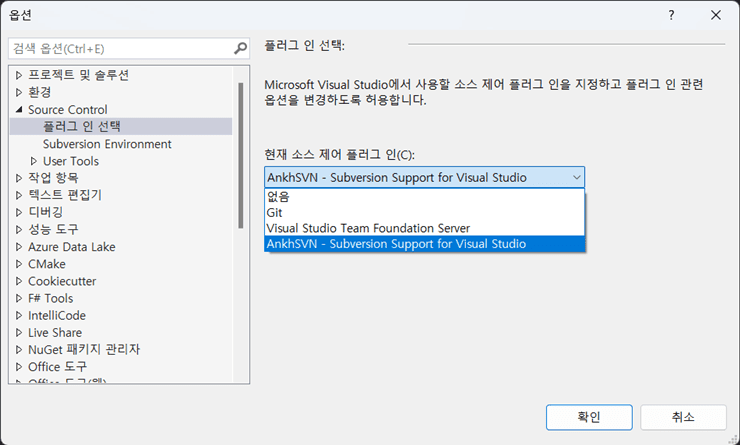
Task: Select the F# Tools tree item
Action: (50, 298)
